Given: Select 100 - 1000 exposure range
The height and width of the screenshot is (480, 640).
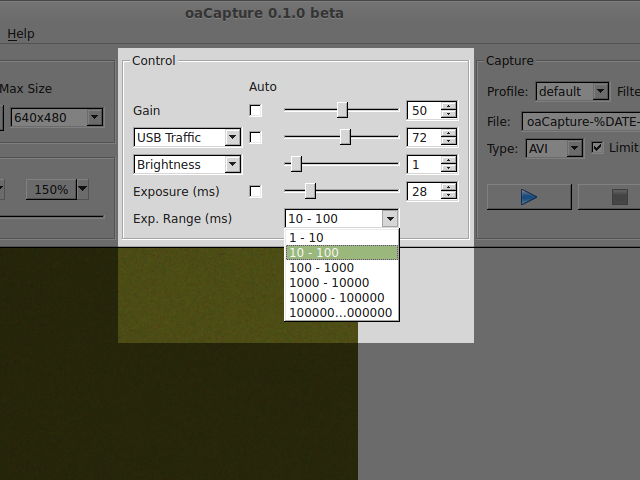Looking at the screenshot, I should coord(342,268).
